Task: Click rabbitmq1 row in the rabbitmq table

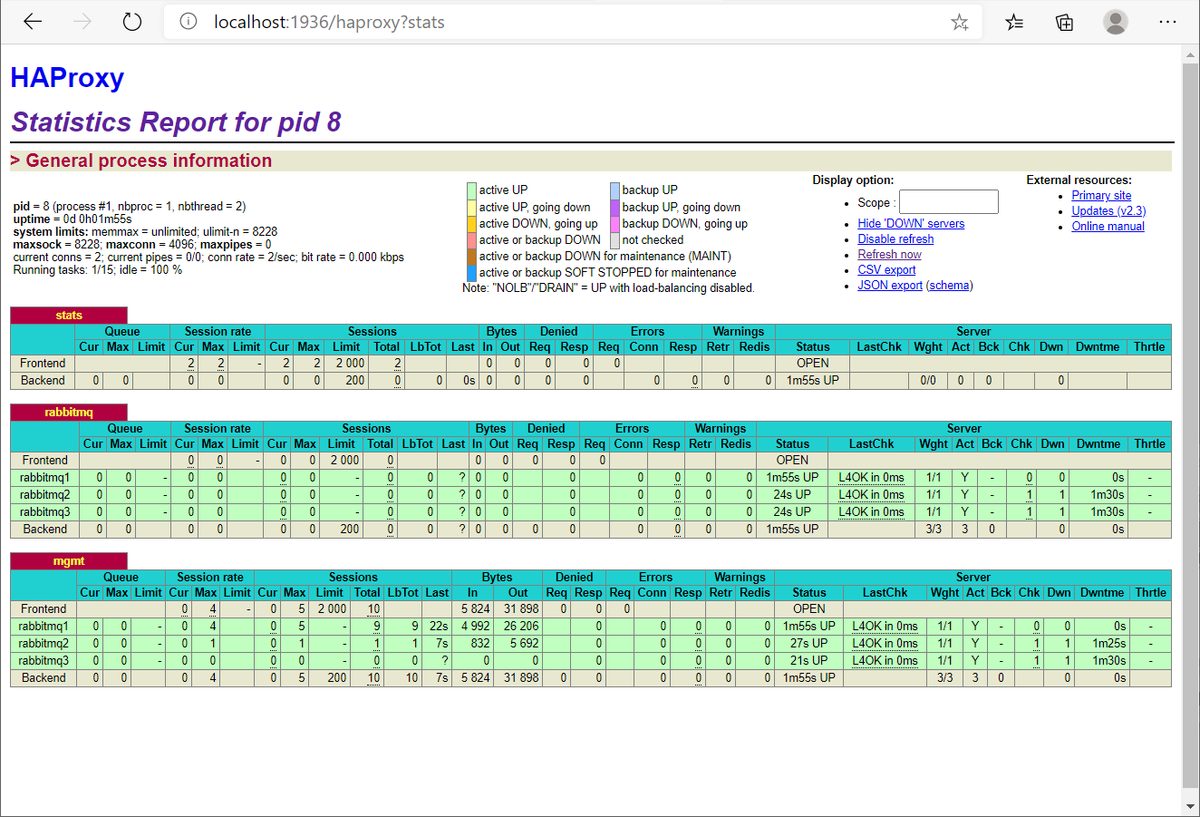Action: 590,478
